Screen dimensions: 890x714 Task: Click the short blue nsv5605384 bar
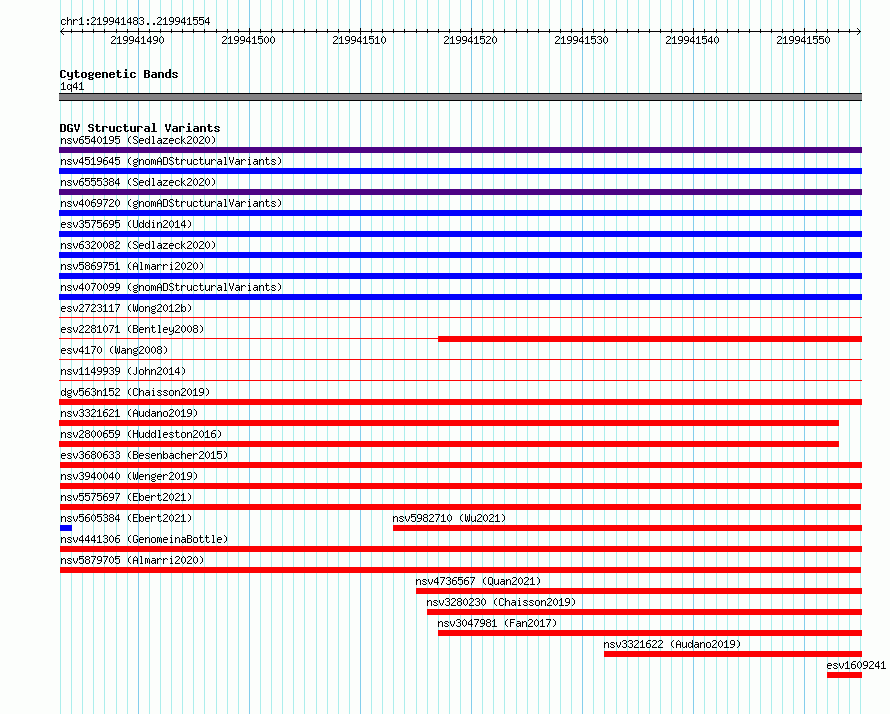click(66, 528)
